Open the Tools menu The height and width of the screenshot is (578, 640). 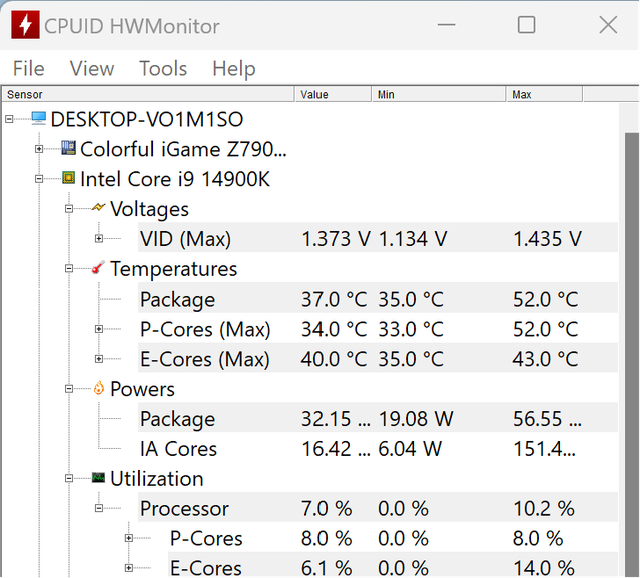(x=163, y=68)
